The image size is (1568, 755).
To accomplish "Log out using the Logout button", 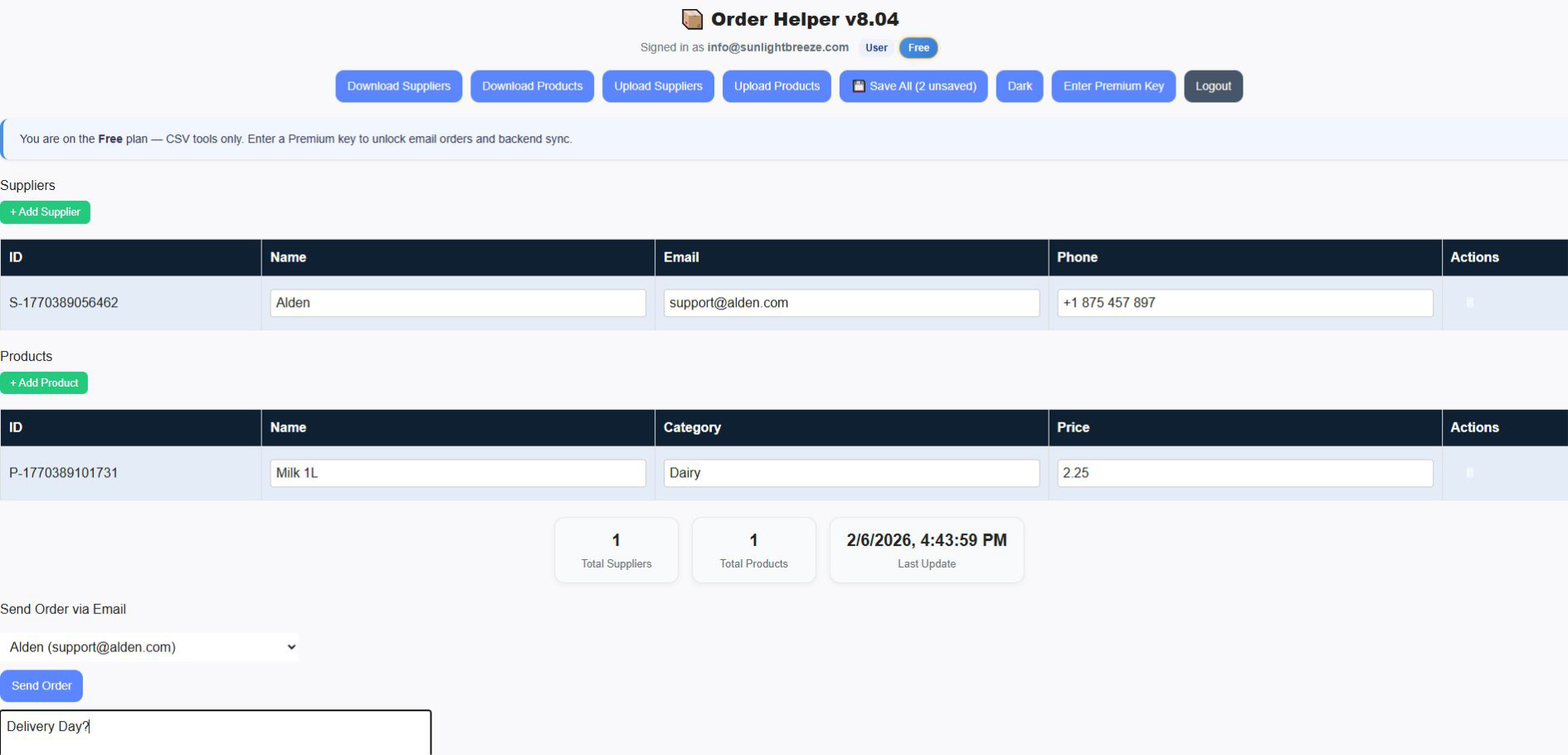I will (x=1213, y=86).
